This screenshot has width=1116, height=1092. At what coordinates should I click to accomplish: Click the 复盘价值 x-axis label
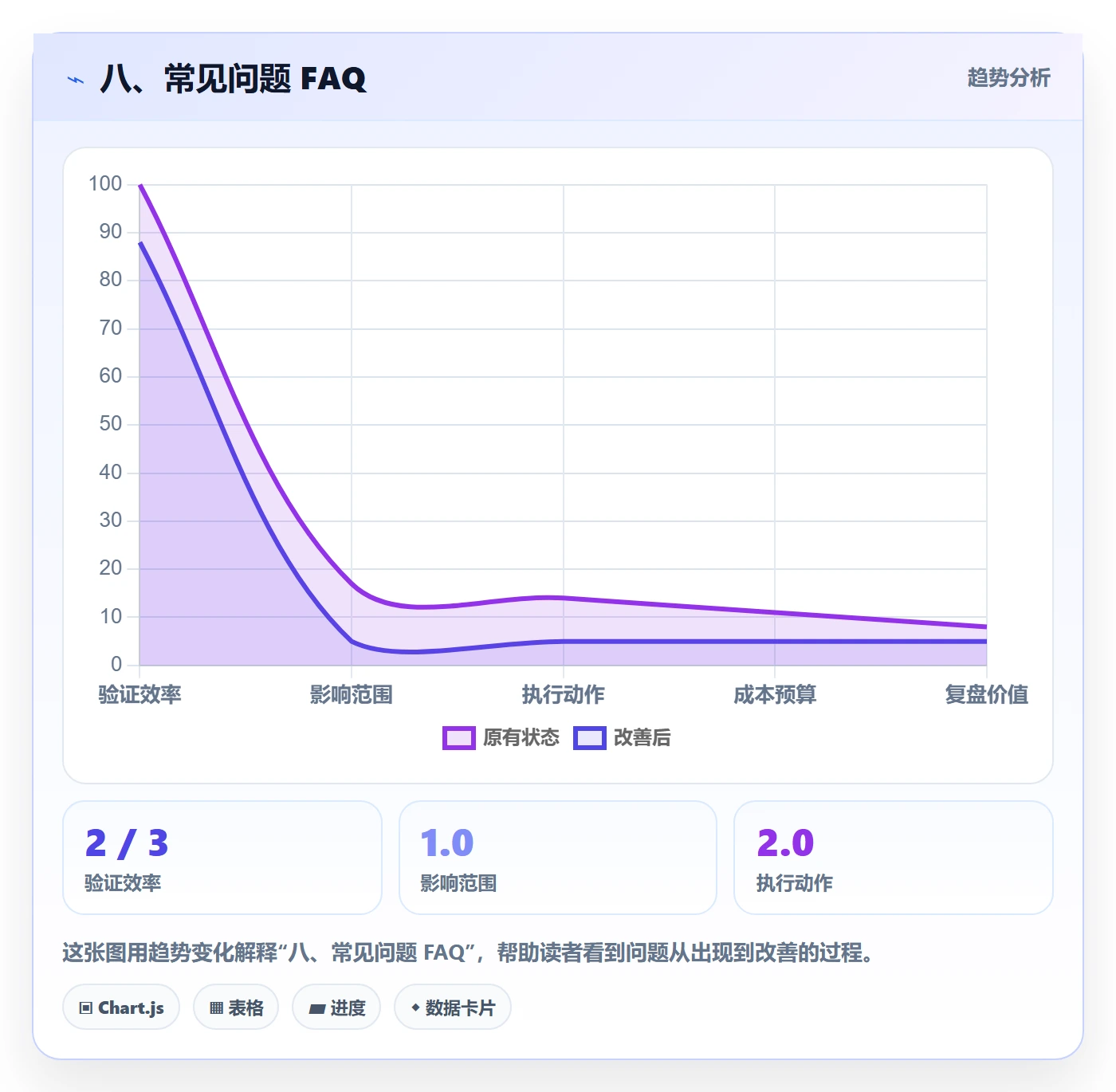click(986, 695)
